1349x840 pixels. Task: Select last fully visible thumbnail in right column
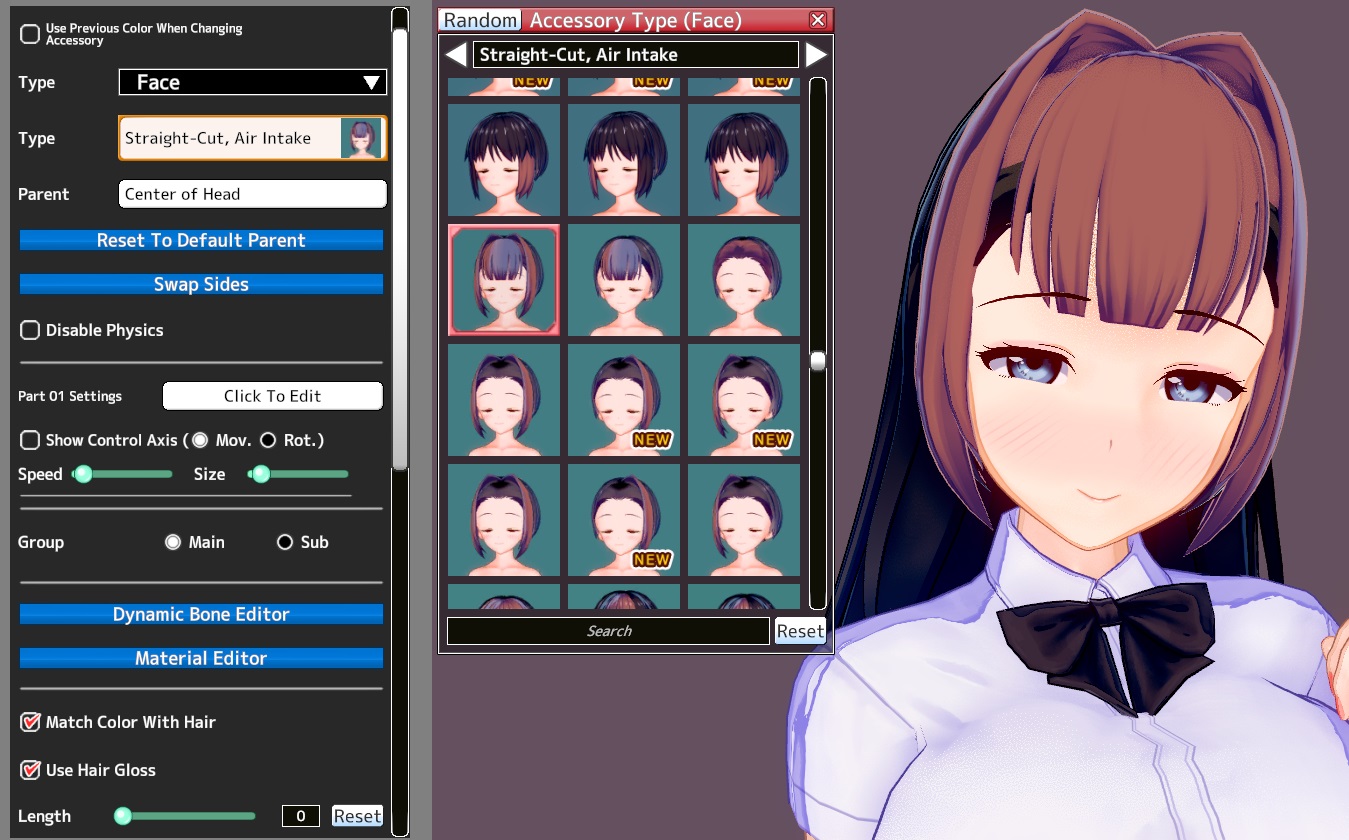744,520
